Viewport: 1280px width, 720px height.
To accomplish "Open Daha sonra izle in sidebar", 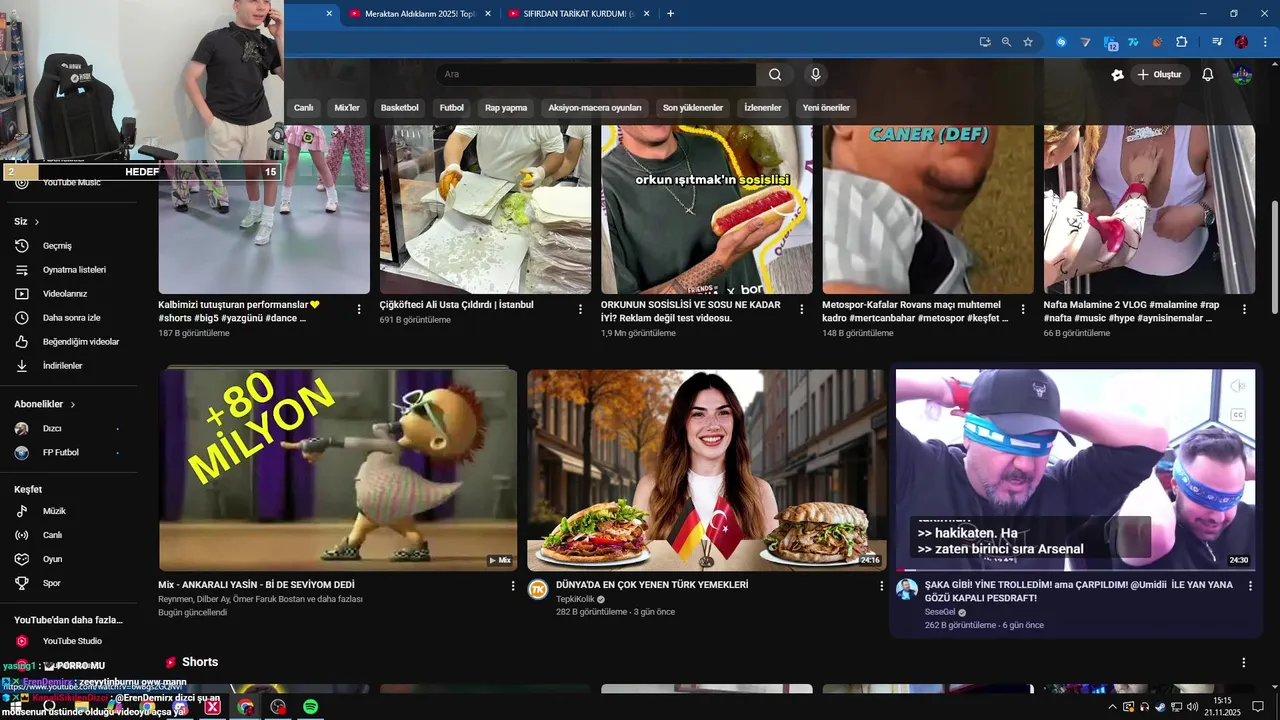I will click(x=70, y=318).
